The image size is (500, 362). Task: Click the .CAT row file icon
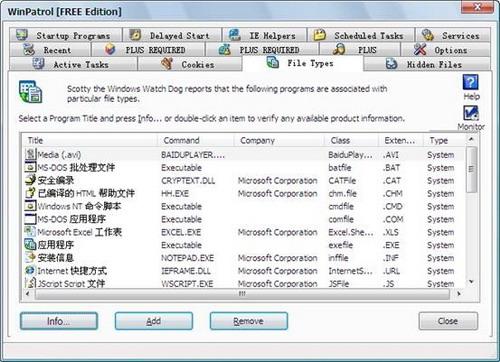tap(31, 180)
